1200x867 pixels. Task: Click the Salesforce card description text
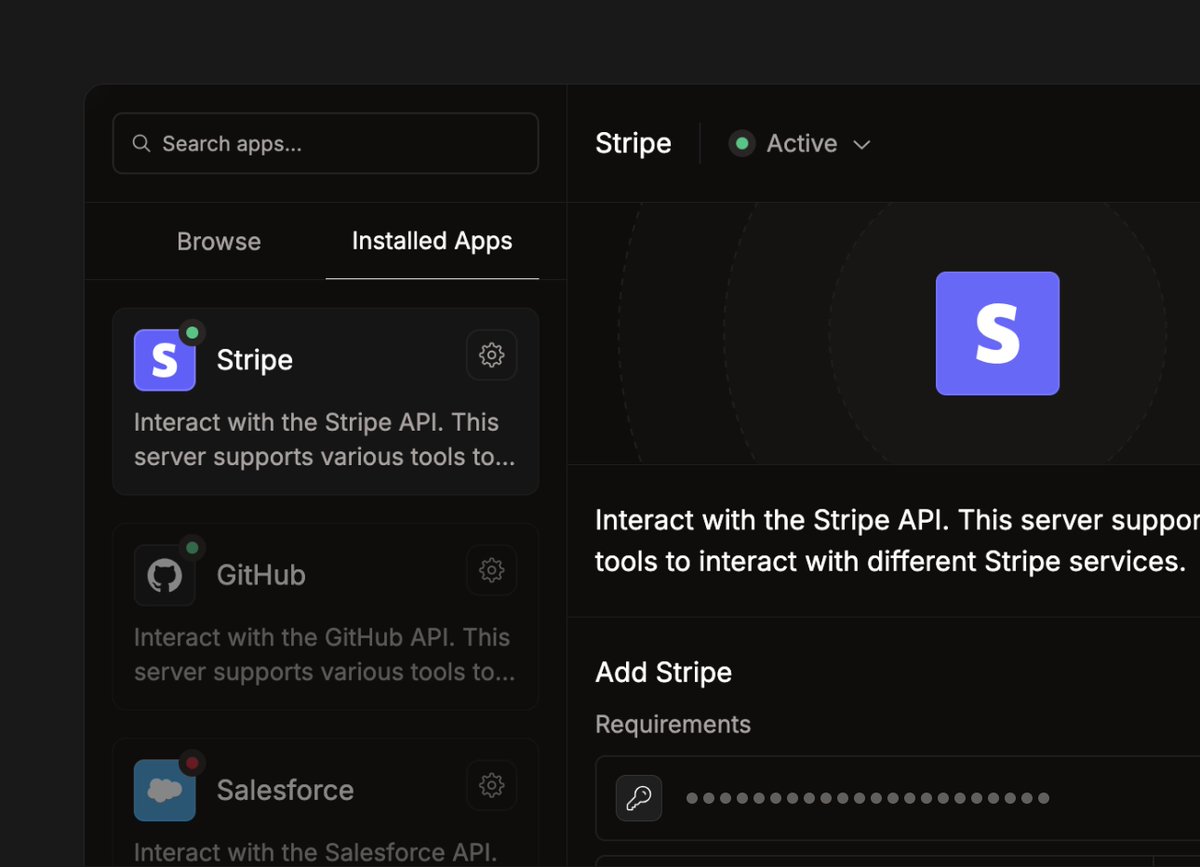(x=316, y=852)
